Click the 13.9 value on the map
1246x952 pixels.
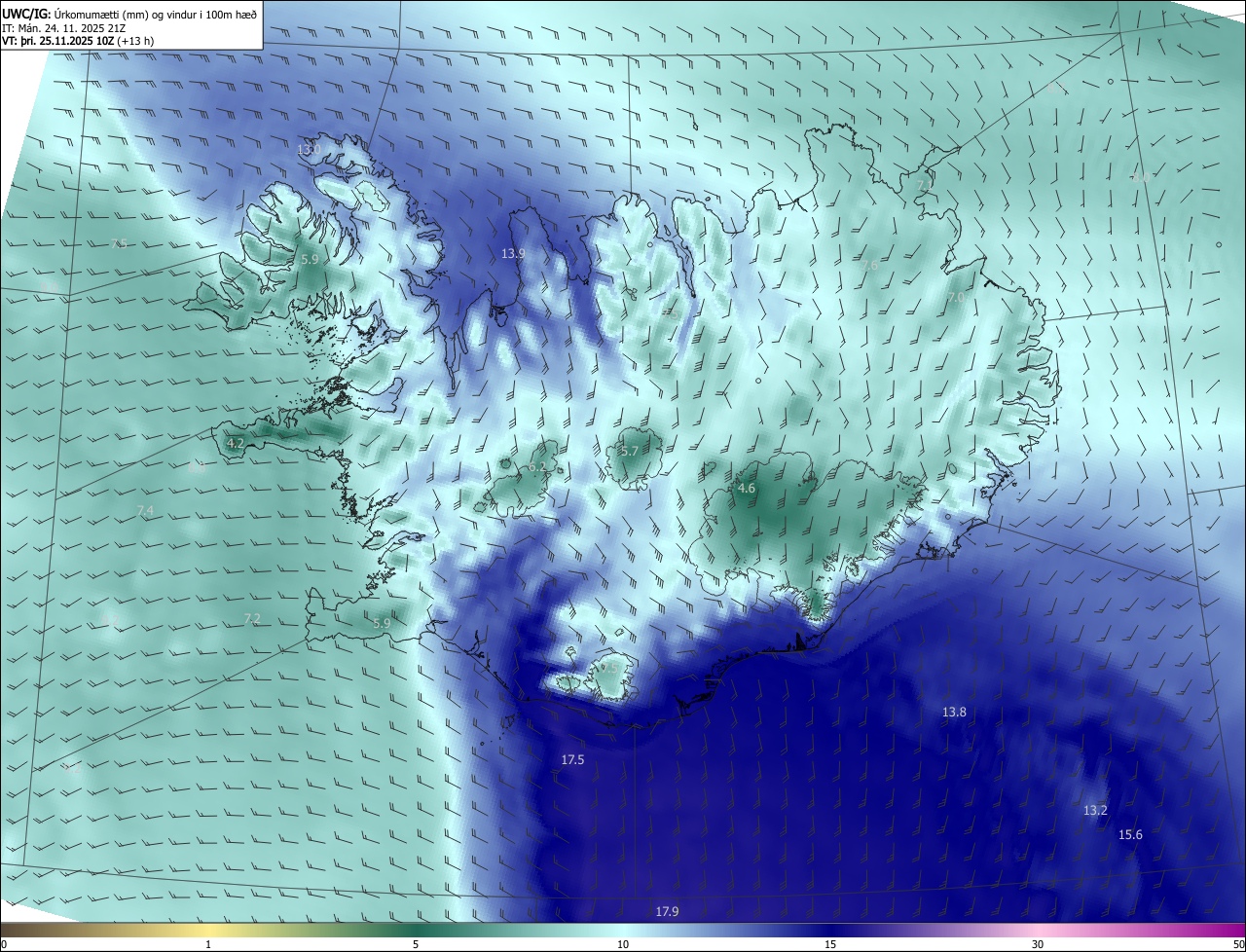(x=513, y=254)
